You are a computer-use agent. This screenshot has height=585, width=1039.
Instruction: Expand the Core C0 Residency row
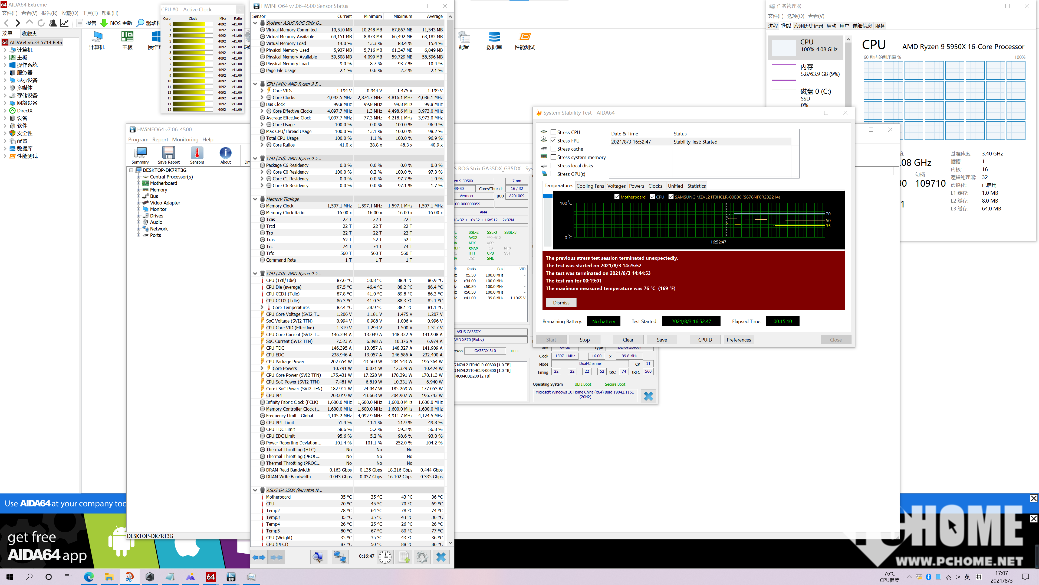click(x=262, y=172)
